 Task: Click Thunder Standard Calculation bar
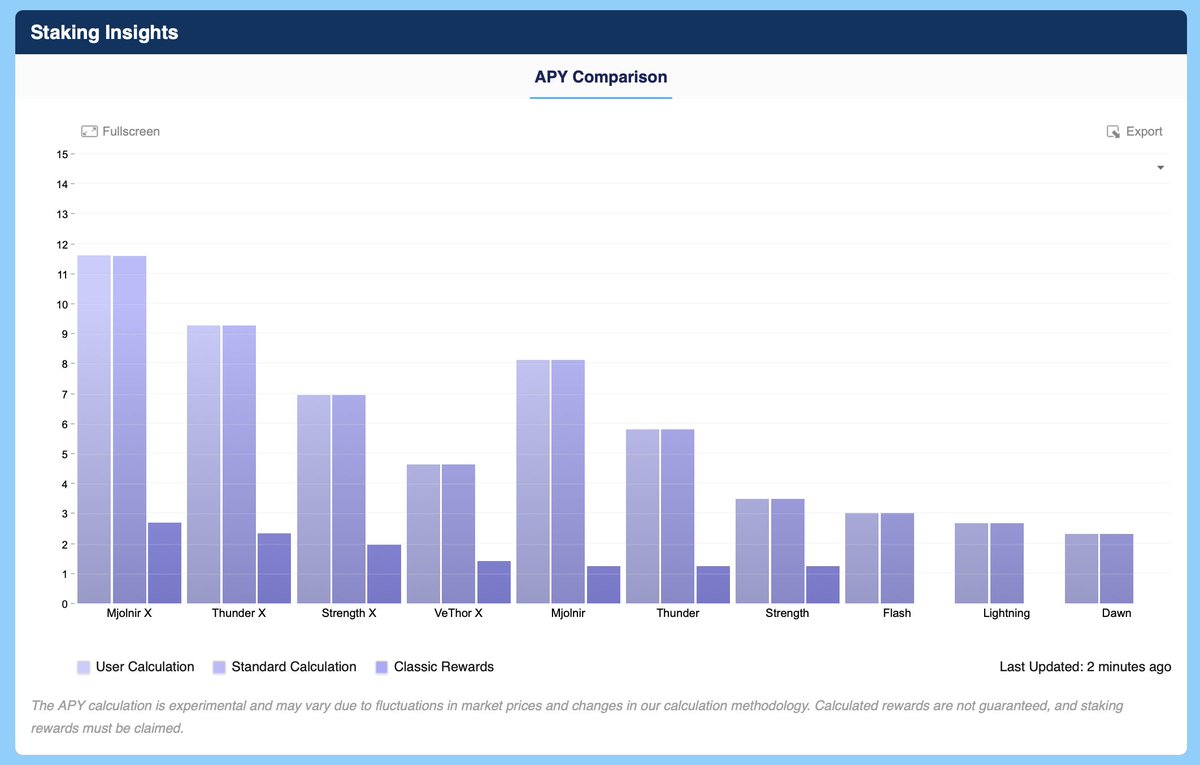[x=678, y=516]
